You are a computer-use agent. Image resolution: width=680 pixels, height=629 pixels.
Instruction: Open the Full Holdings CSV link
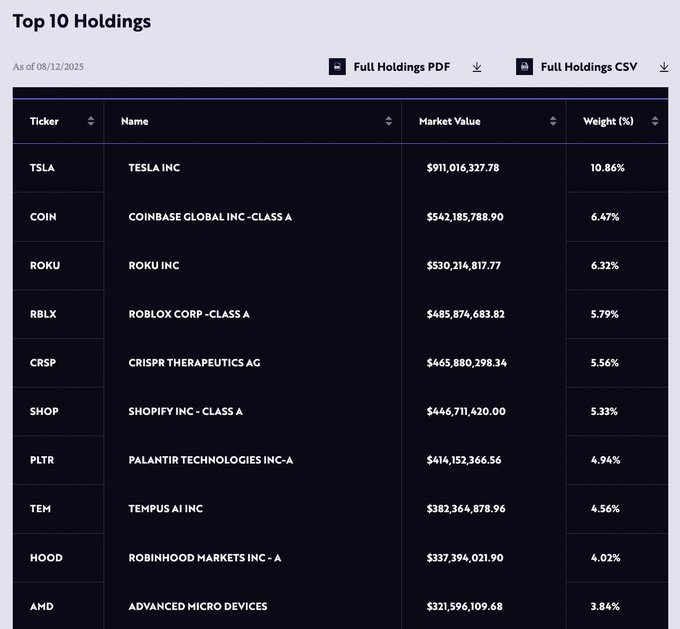point(588,67)
